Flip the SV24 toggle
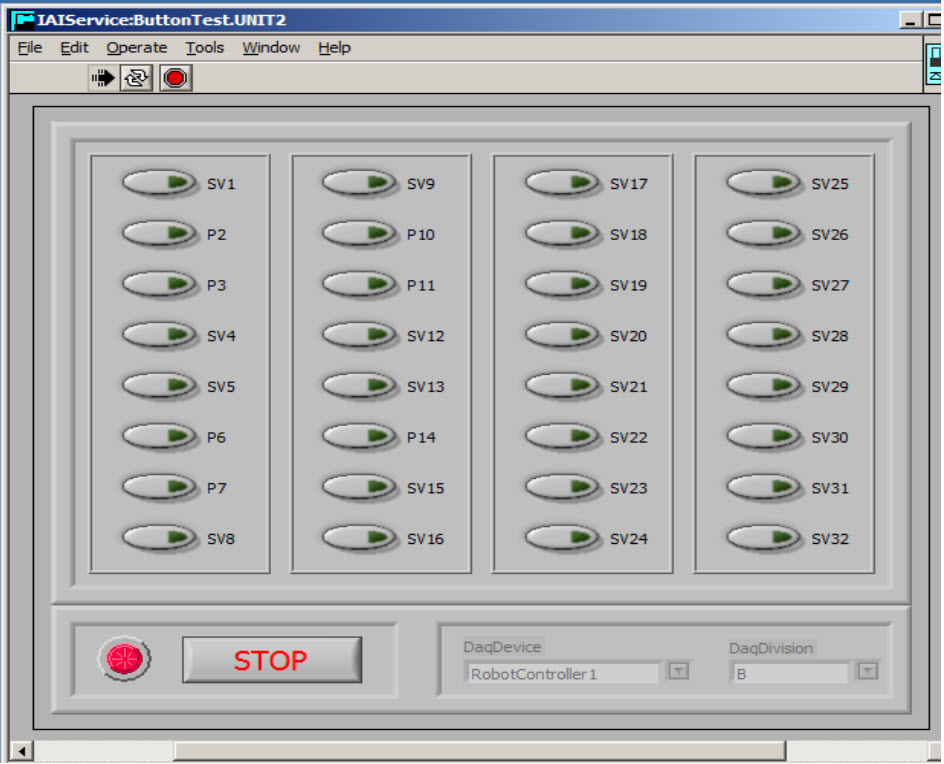Viewport: 944px width, 764px height. point(563,538)
